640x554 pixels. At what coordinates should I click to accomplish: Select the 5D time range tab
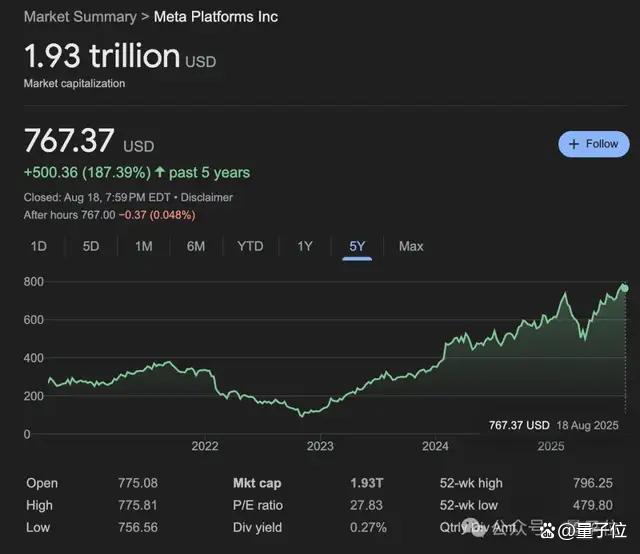click(91, 246)
